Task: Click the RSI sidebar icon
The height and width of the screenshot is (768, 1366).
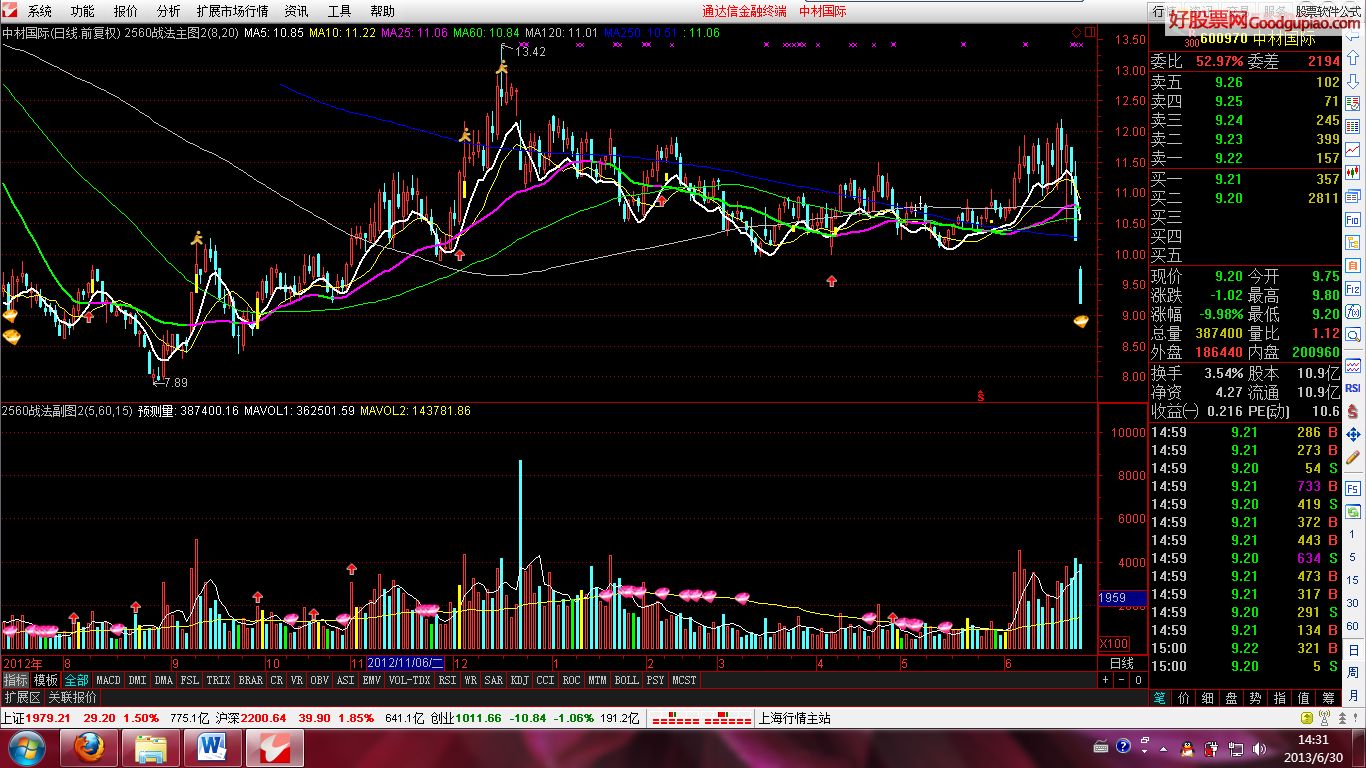Action: pyautogui.click(x=1353, y=388)
